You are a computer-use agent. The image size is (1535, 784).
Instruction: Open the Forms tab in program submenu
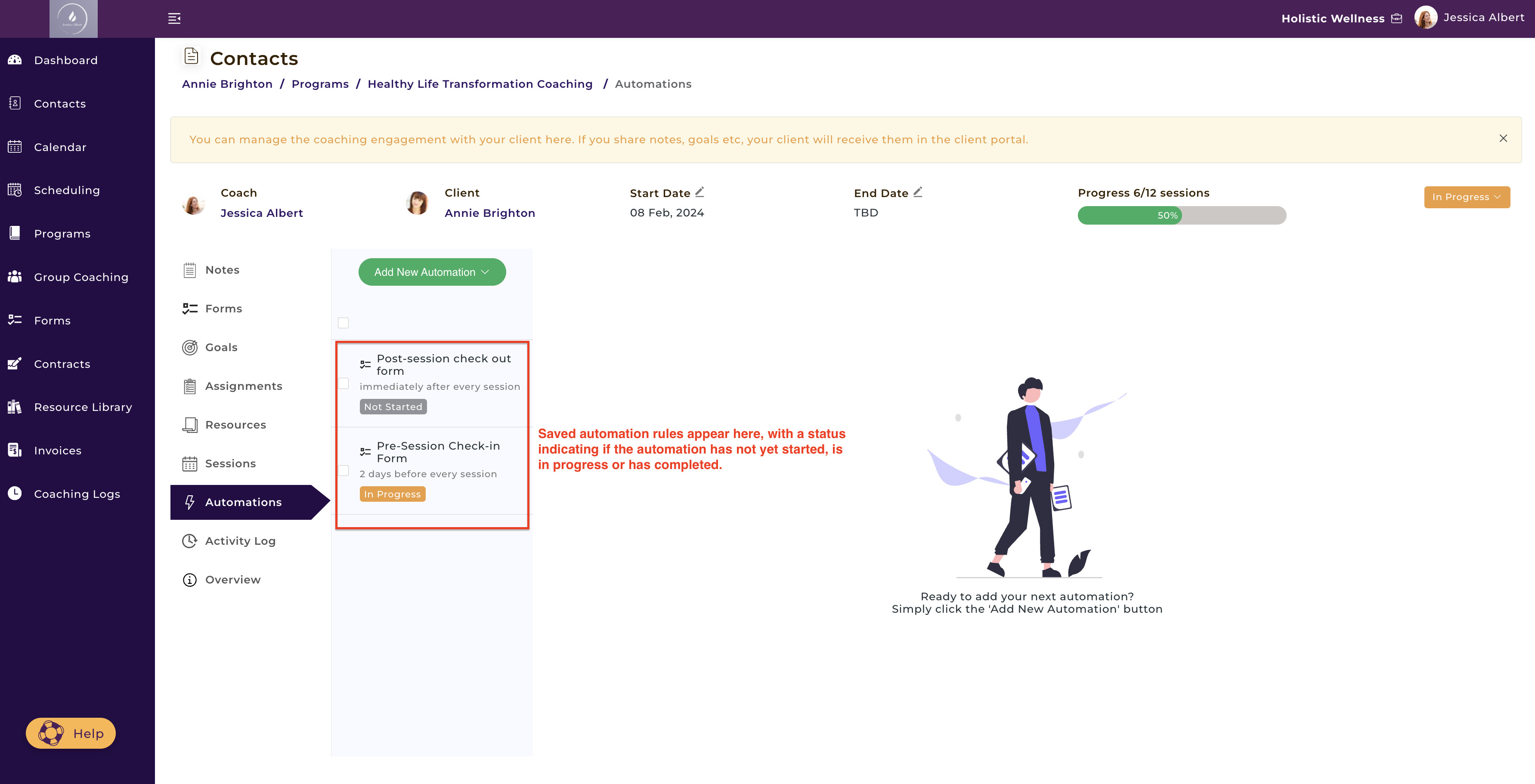tap(223, 309)
